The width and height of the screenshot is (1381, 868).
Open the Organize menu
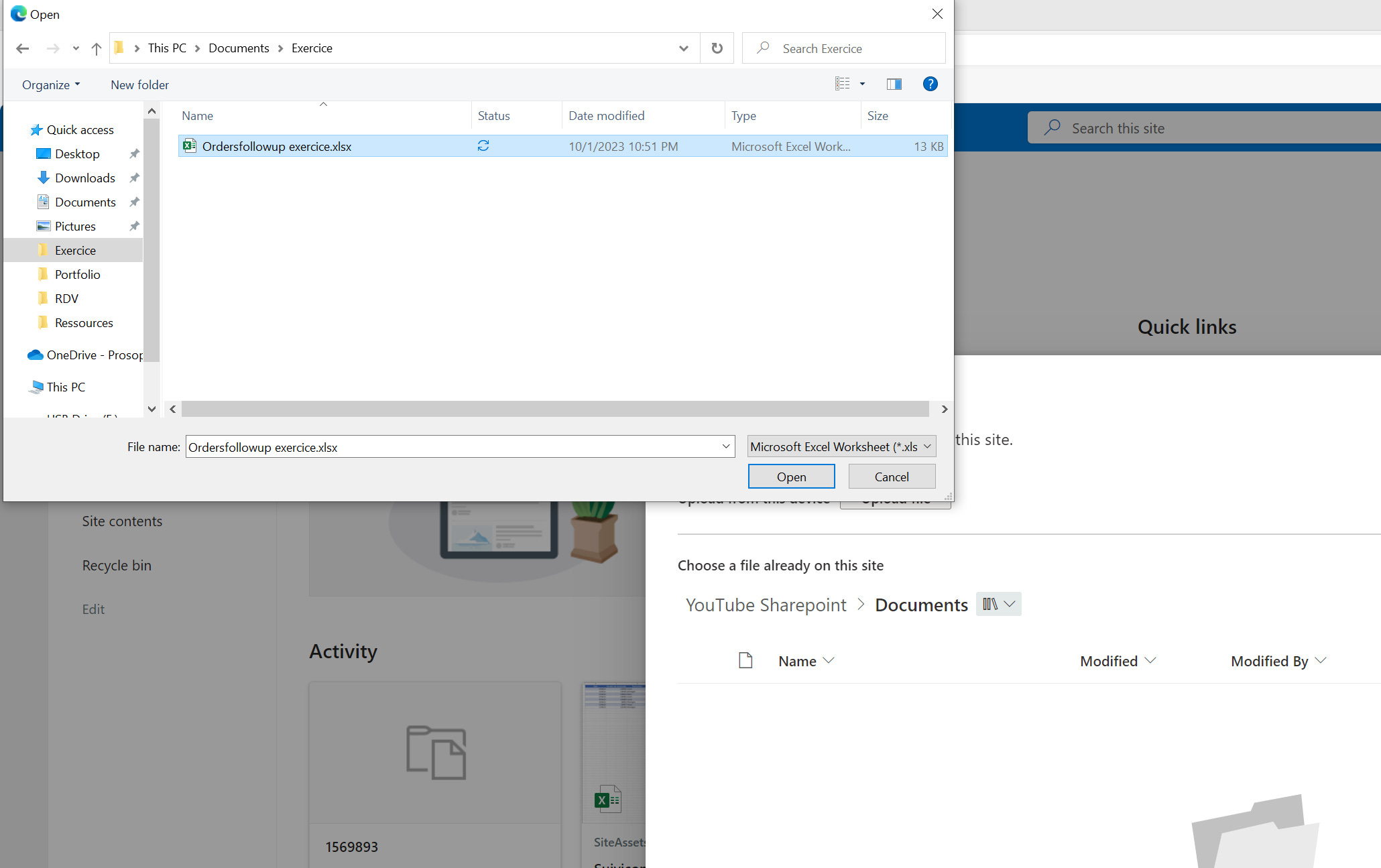click(51, 85)
